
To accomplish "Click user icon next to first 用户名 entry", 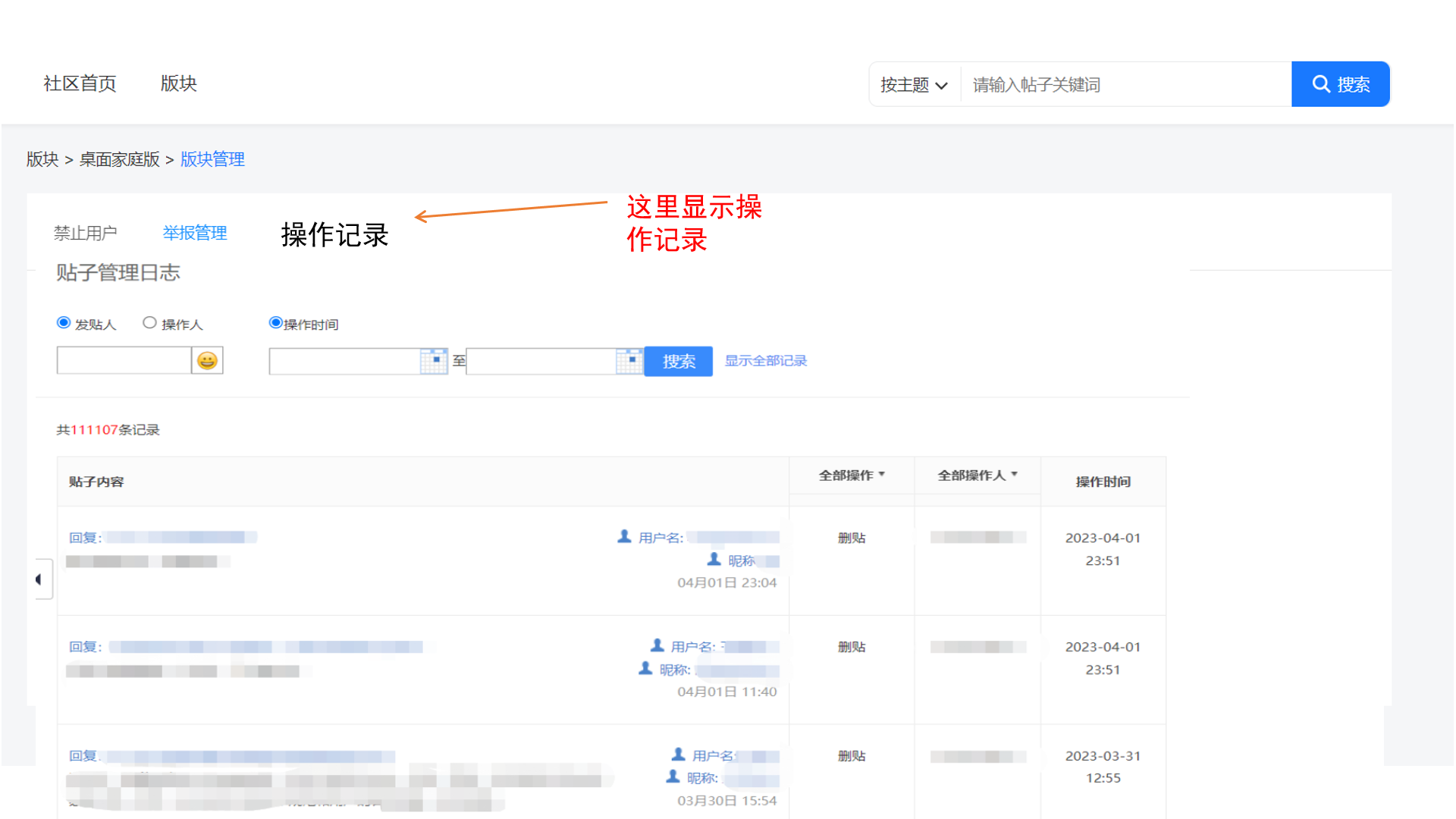I will click(624, 537).
